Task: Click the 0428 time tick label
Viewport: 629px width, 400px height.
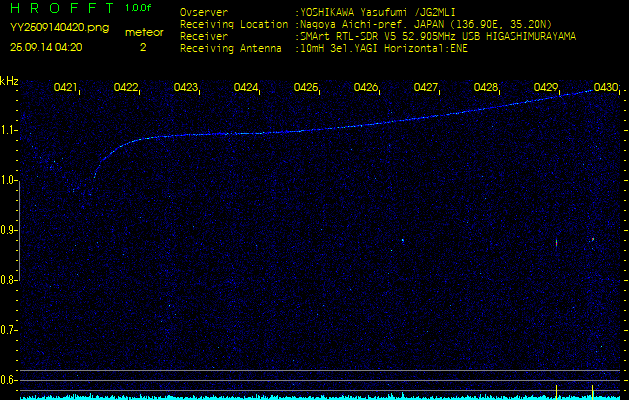Action: (486, 88)
